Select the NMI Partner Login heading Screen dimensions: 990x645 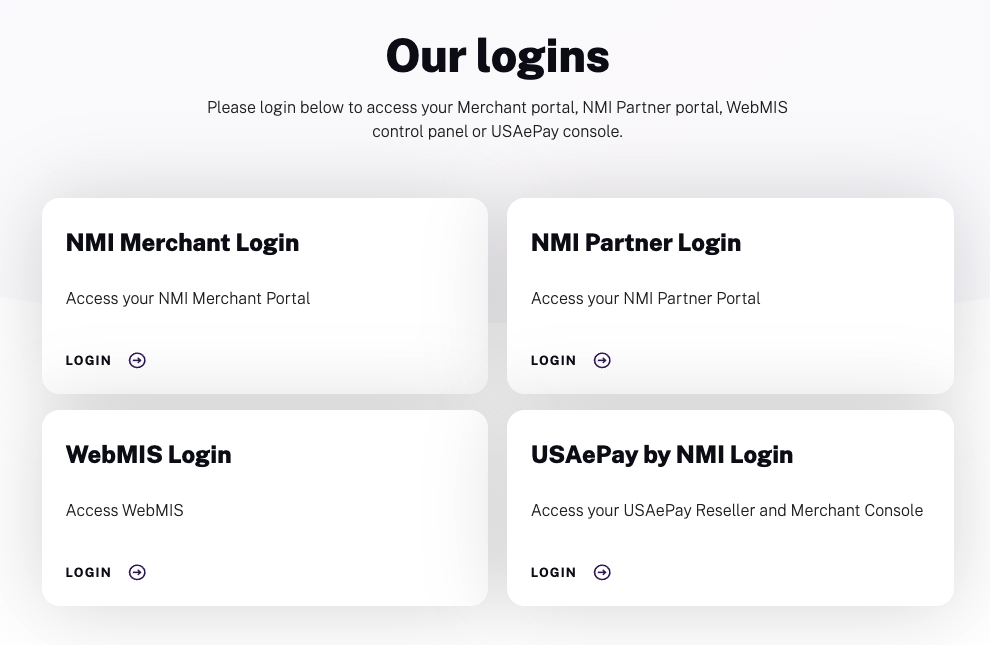[x=636, y=242]
